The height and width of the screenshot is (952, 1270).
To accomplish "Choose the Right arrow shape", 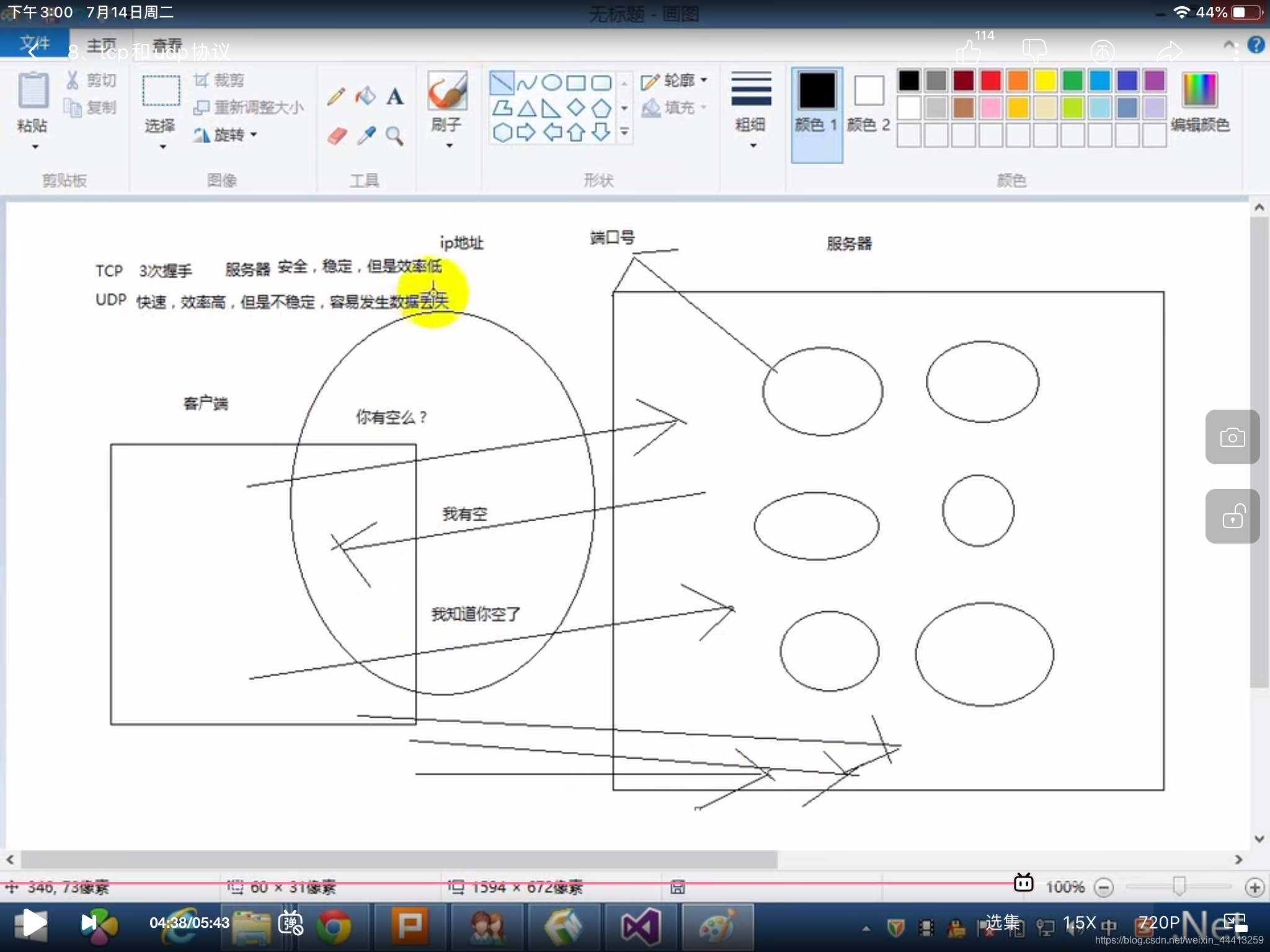I will point(526,133).
